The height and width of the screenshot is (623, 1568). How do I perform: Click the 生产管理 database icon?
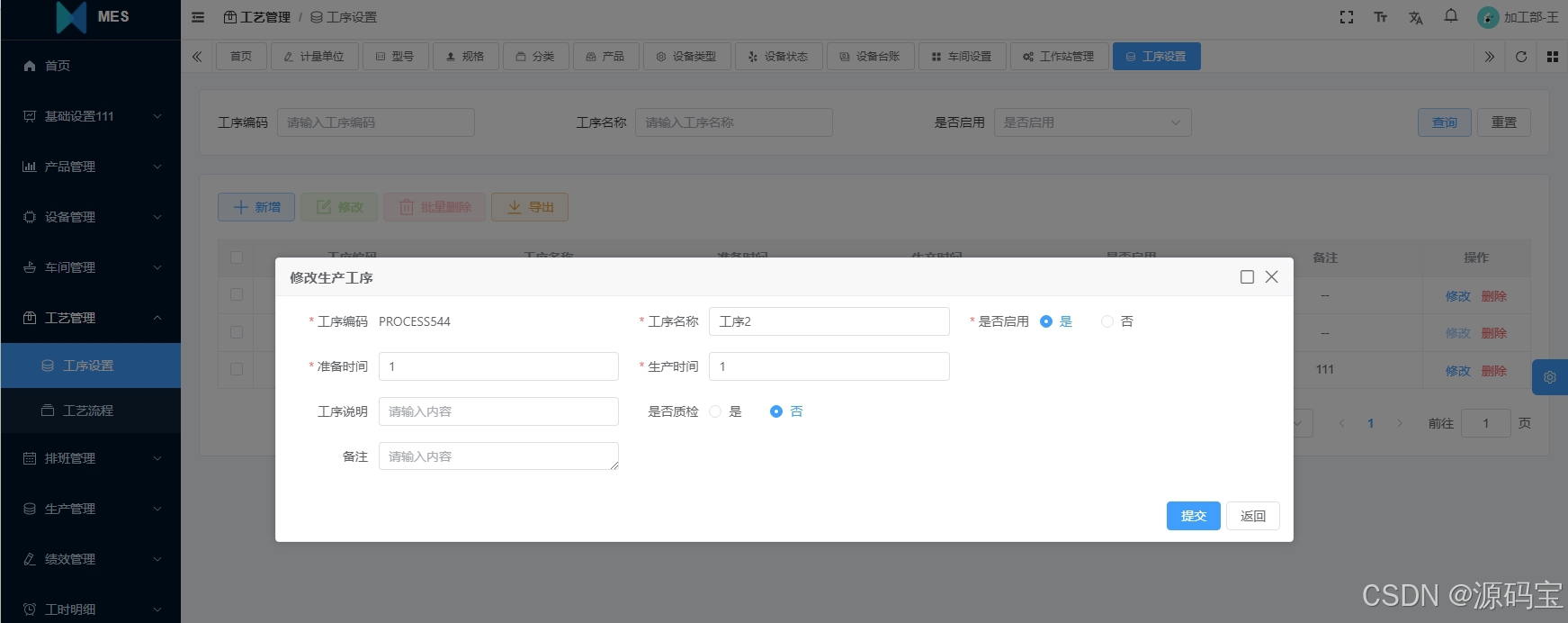click(x=30, y=509)
